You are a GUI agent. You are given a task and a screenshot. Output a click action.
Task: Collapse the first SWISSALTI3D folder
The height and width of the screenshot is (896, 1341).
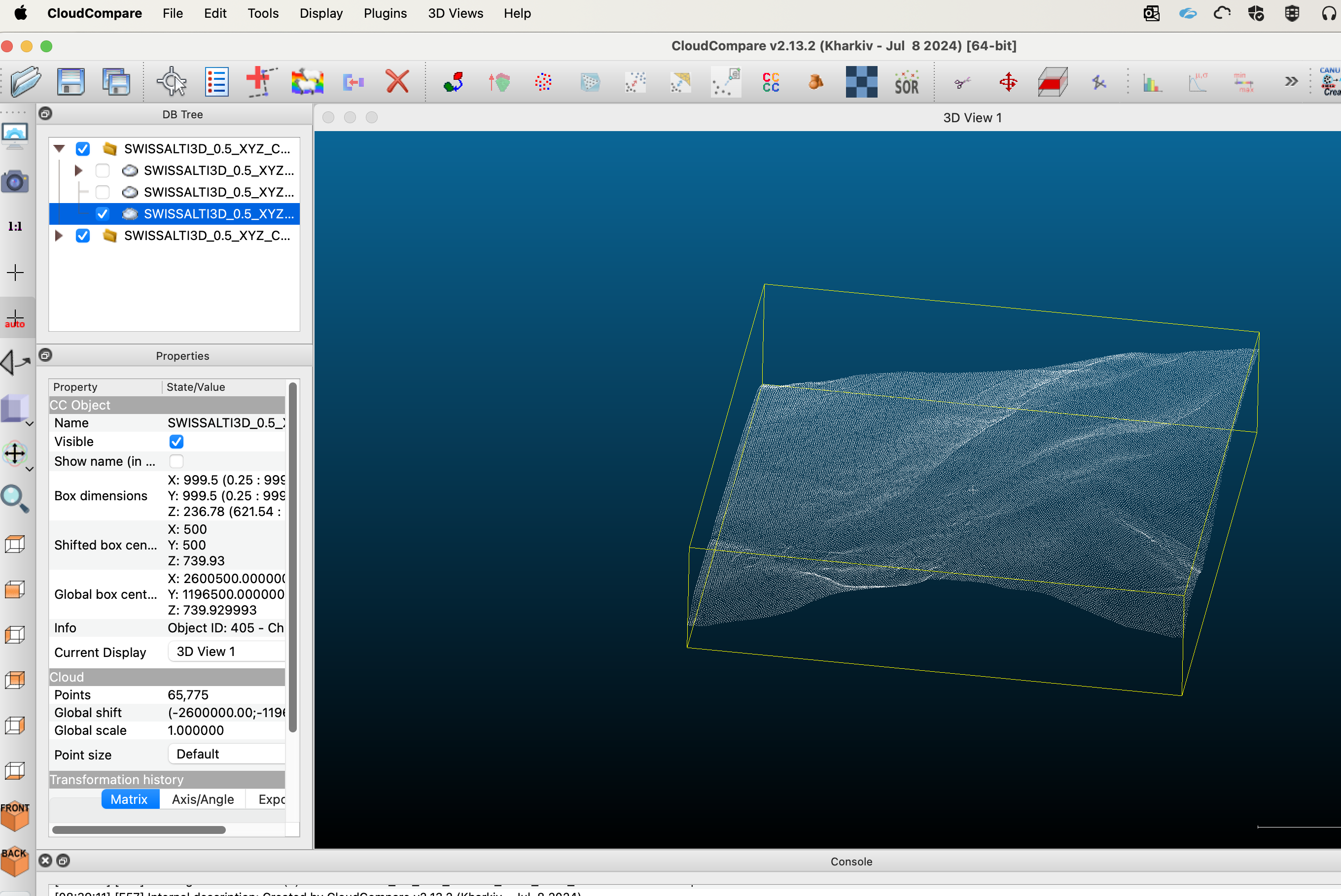click(59, 148)
